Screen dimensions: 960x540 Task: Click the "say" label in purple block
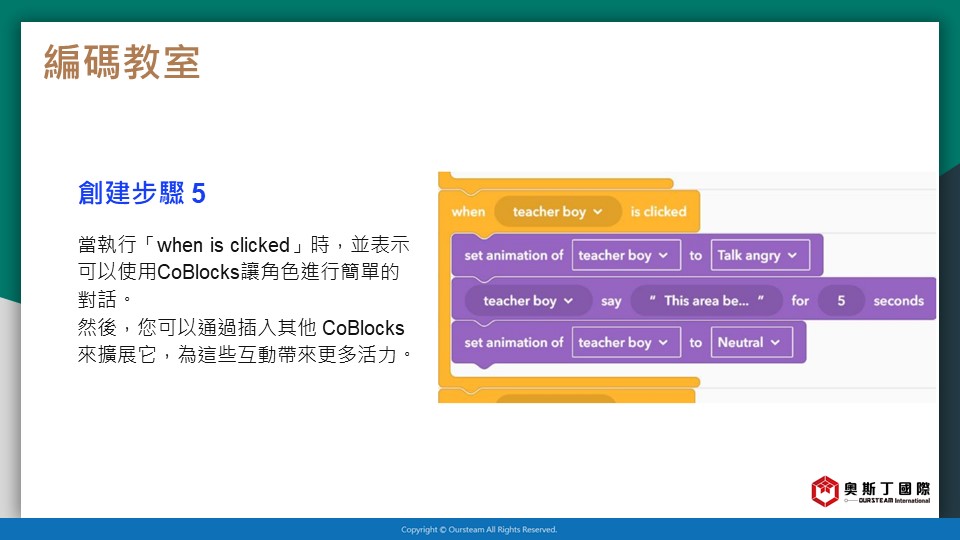[x=611, y=301]
